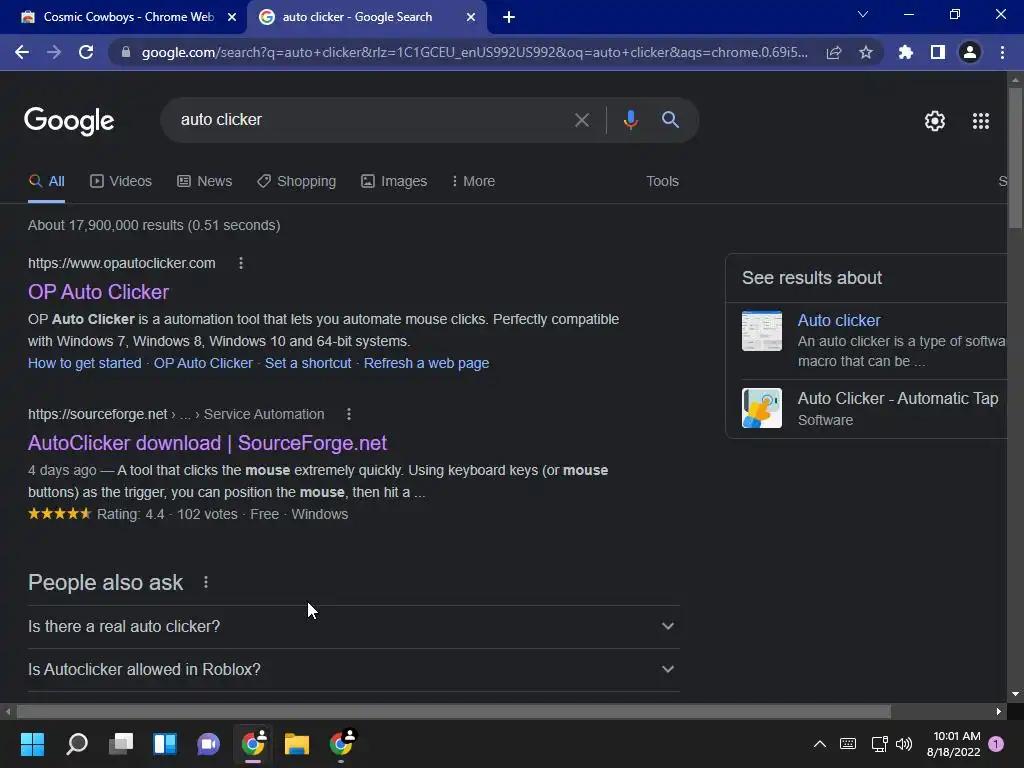Open the OP Auto Clicker result
The width and height of the screenshot is (1024, 768).
click(99, 292)
